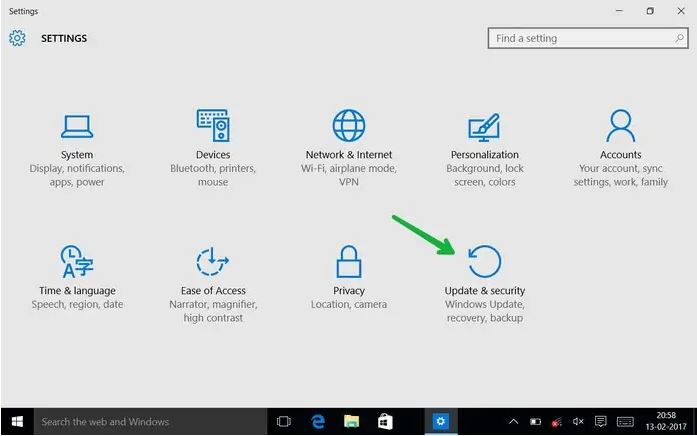Click the Accounts label

pos(621,155)
